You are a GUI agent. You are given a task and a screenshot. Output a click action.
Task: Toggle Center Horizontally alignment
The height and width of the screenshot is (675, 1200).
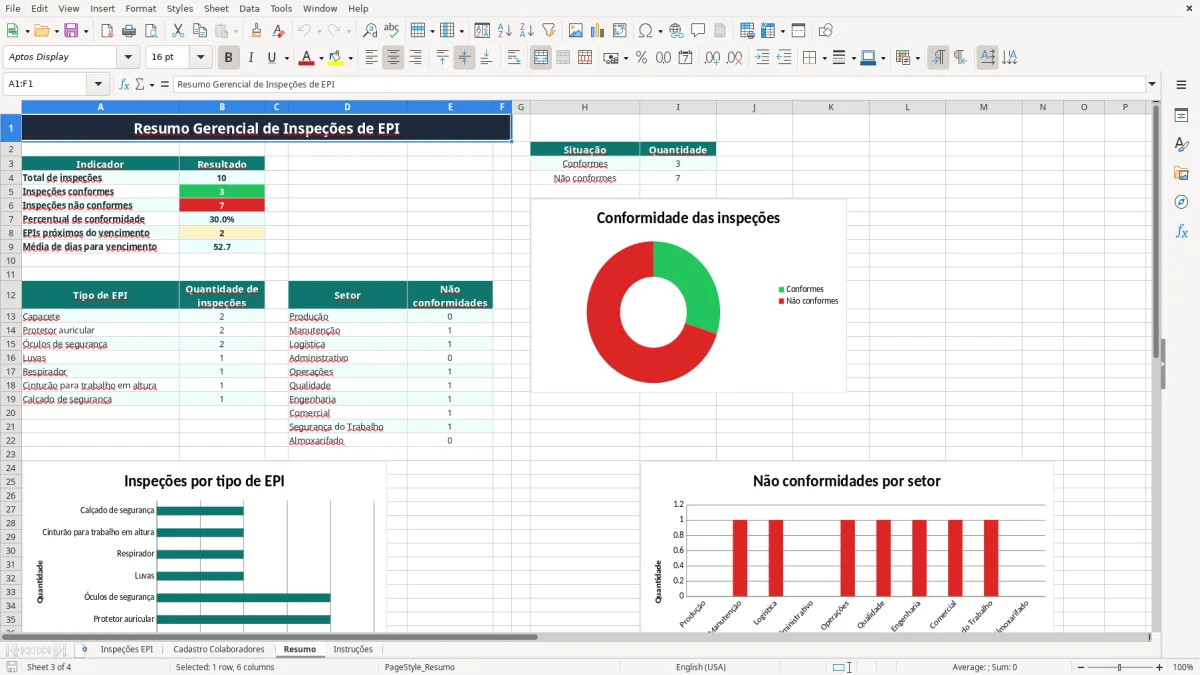tap(393, 58)
